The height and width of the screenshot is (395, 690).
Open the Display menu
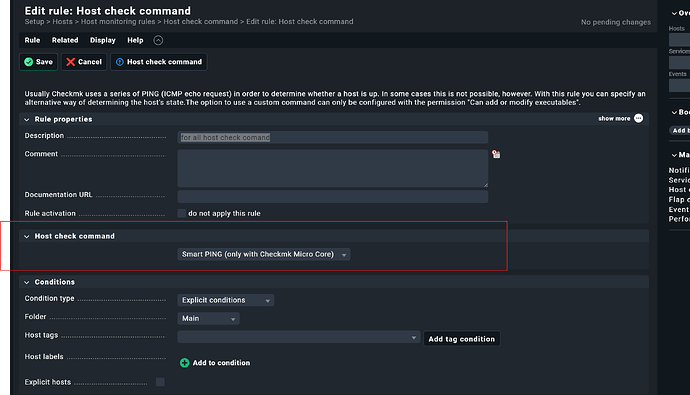click(x=103, y=40)
